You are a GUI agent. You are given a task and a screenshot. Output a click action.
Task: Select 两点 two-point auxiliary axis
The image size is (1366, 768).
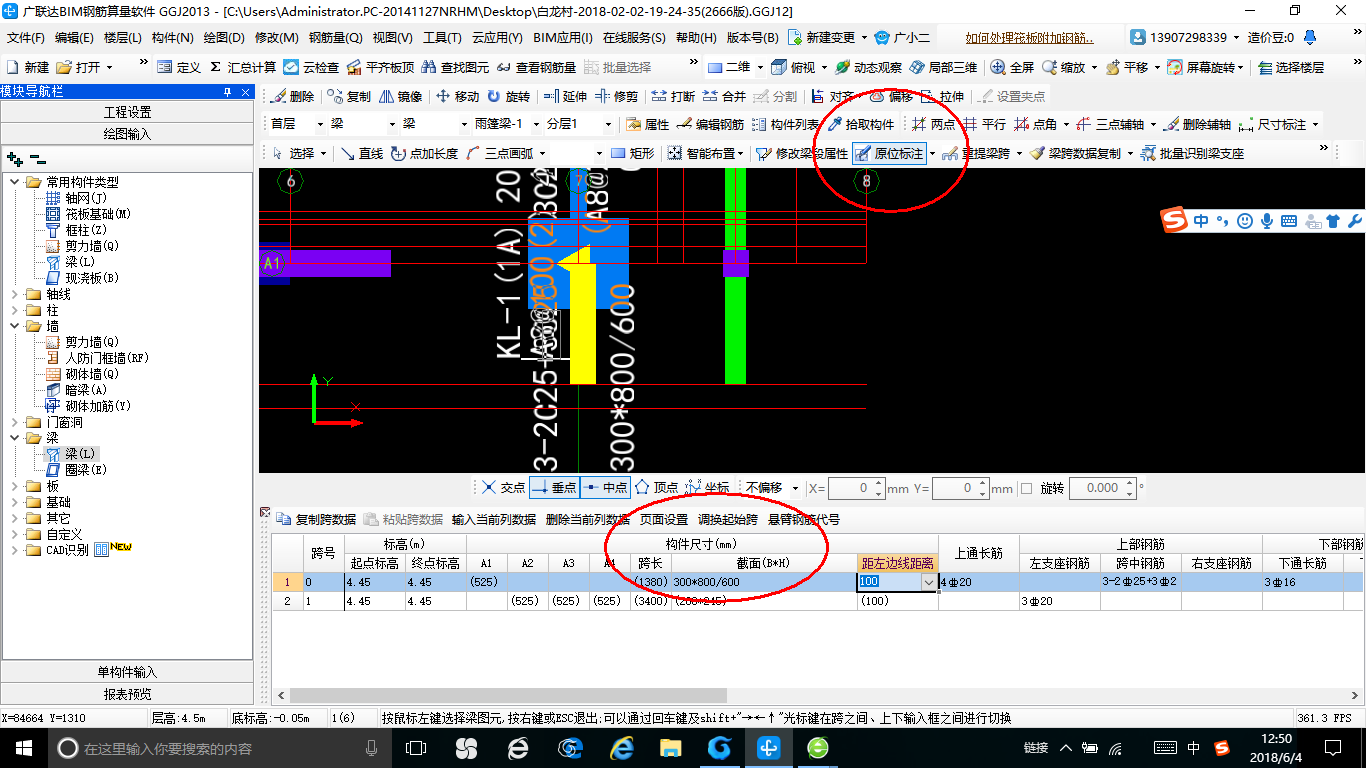point(933,125)
